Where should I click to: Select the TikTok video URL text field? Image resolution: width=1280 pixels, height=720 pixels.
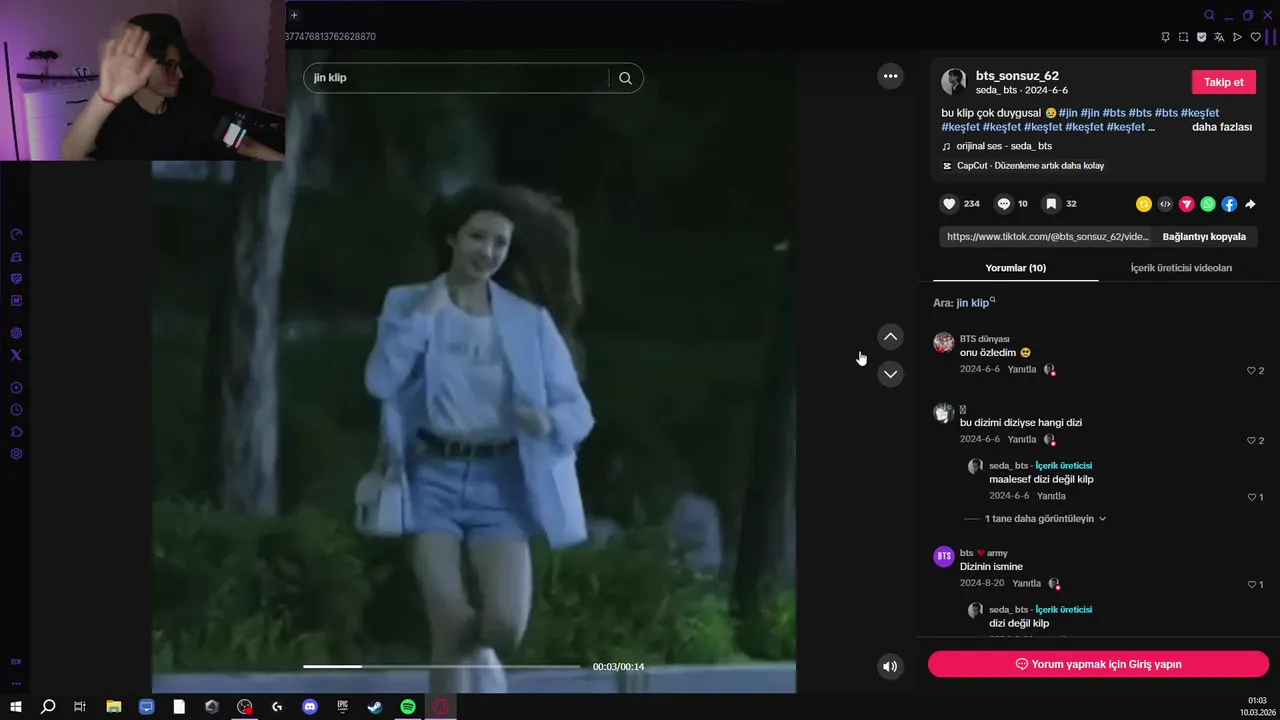point(1047,237)
